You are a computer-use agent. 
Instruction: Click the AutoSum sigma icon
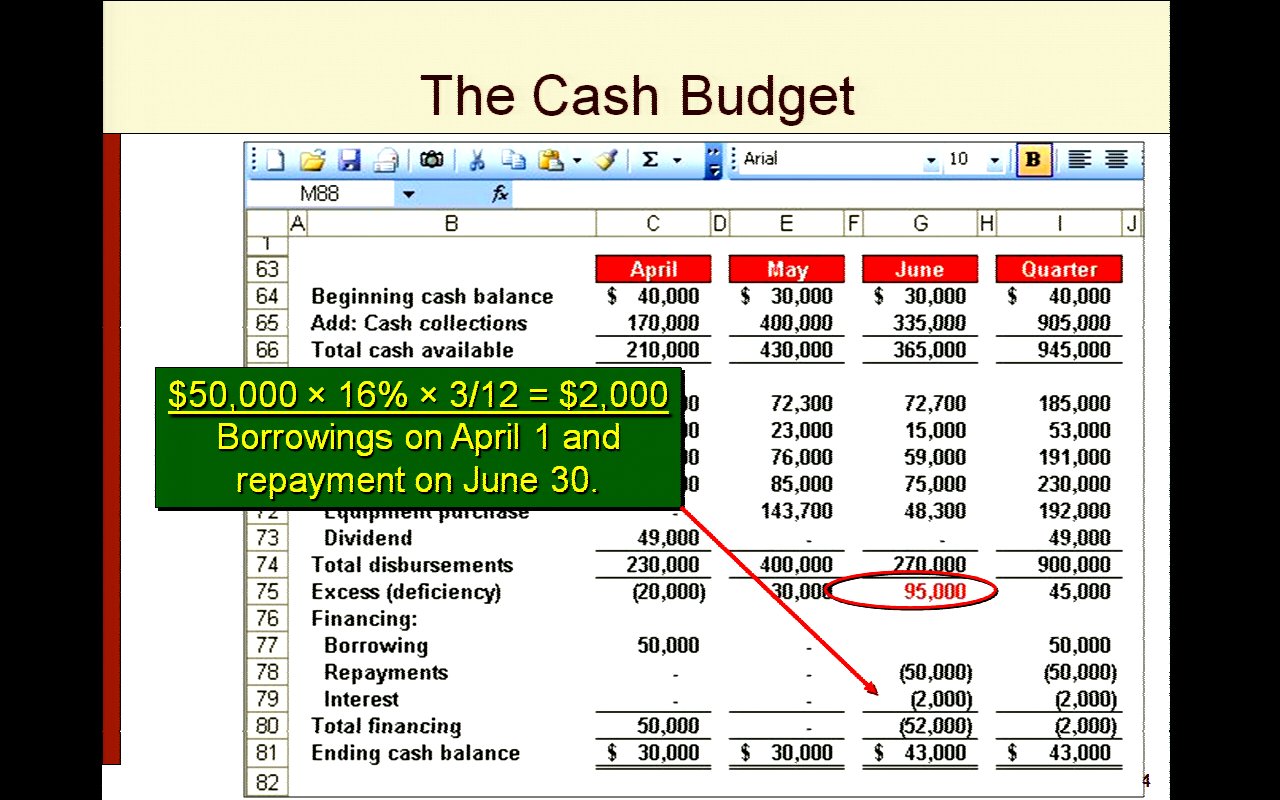[650, 160]
